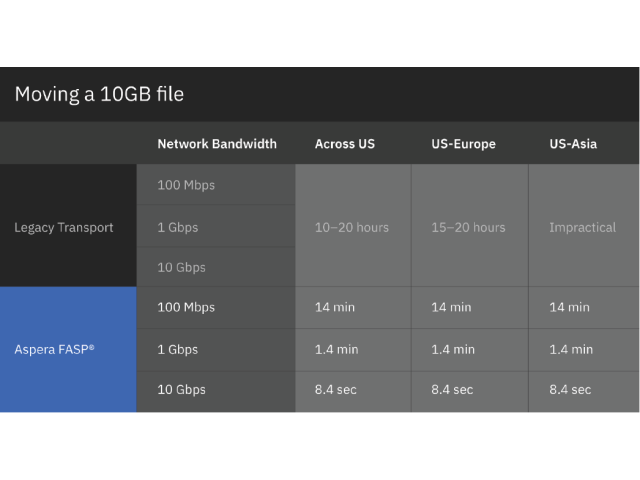Click the Aspera FASP 10 Gbps cell

(x=181, y=389)
